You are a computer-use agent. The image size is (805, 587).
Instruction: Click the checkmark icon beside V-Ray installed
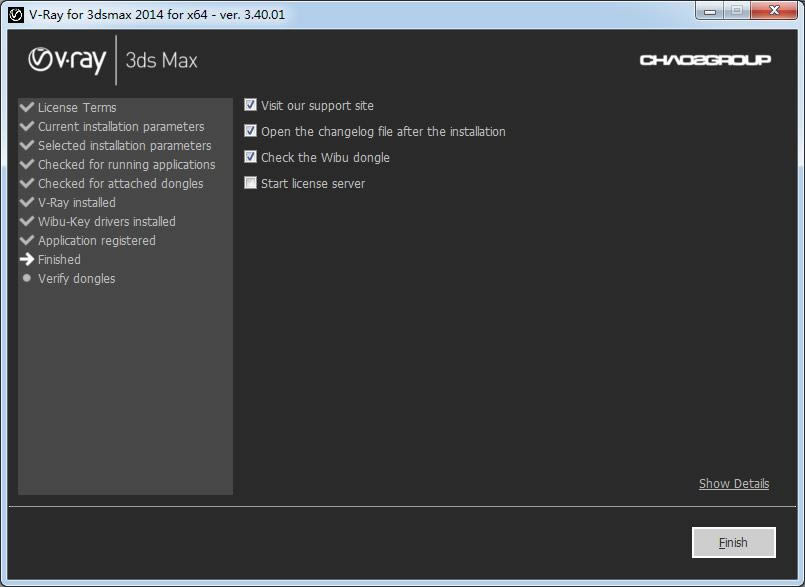click(27, 202)
